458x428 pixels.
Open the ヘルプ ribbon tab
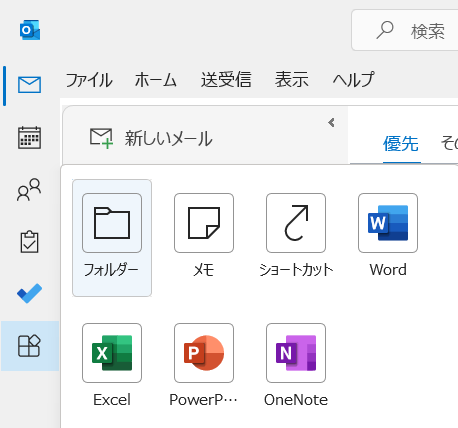click(354, 80)
